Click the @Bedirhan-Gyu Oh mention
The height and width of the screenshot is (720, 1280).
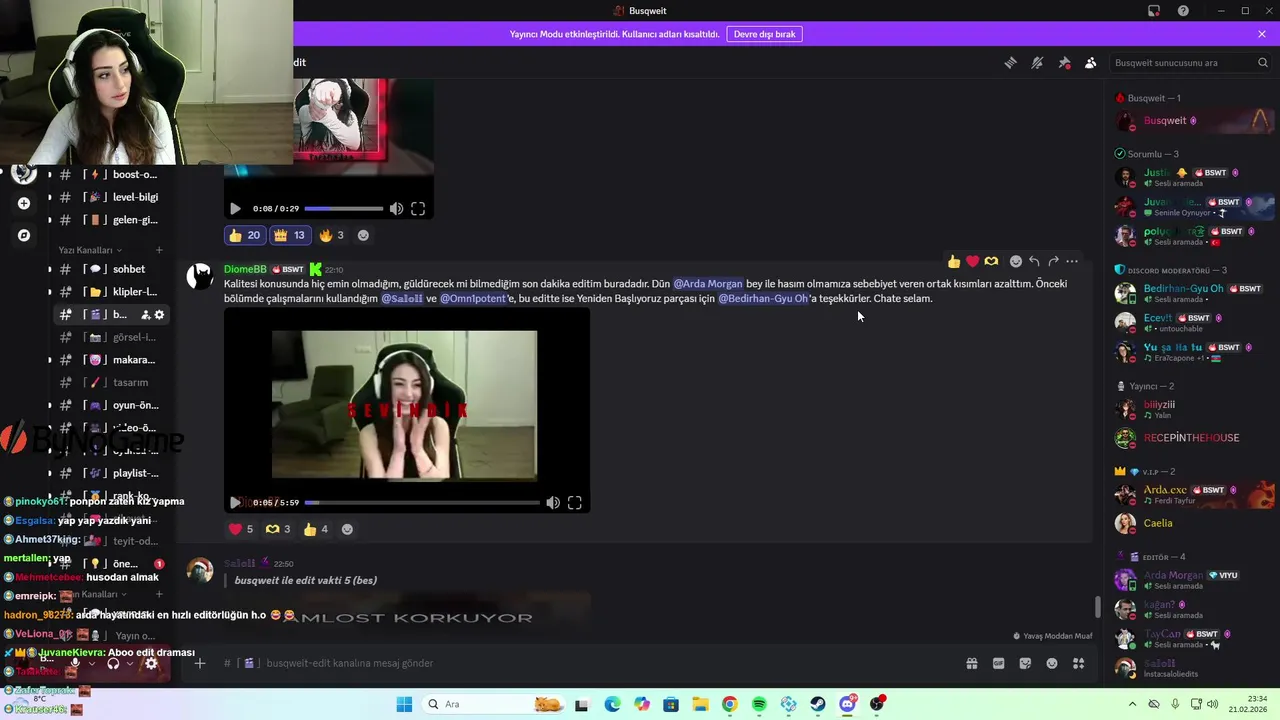(763, 298)
